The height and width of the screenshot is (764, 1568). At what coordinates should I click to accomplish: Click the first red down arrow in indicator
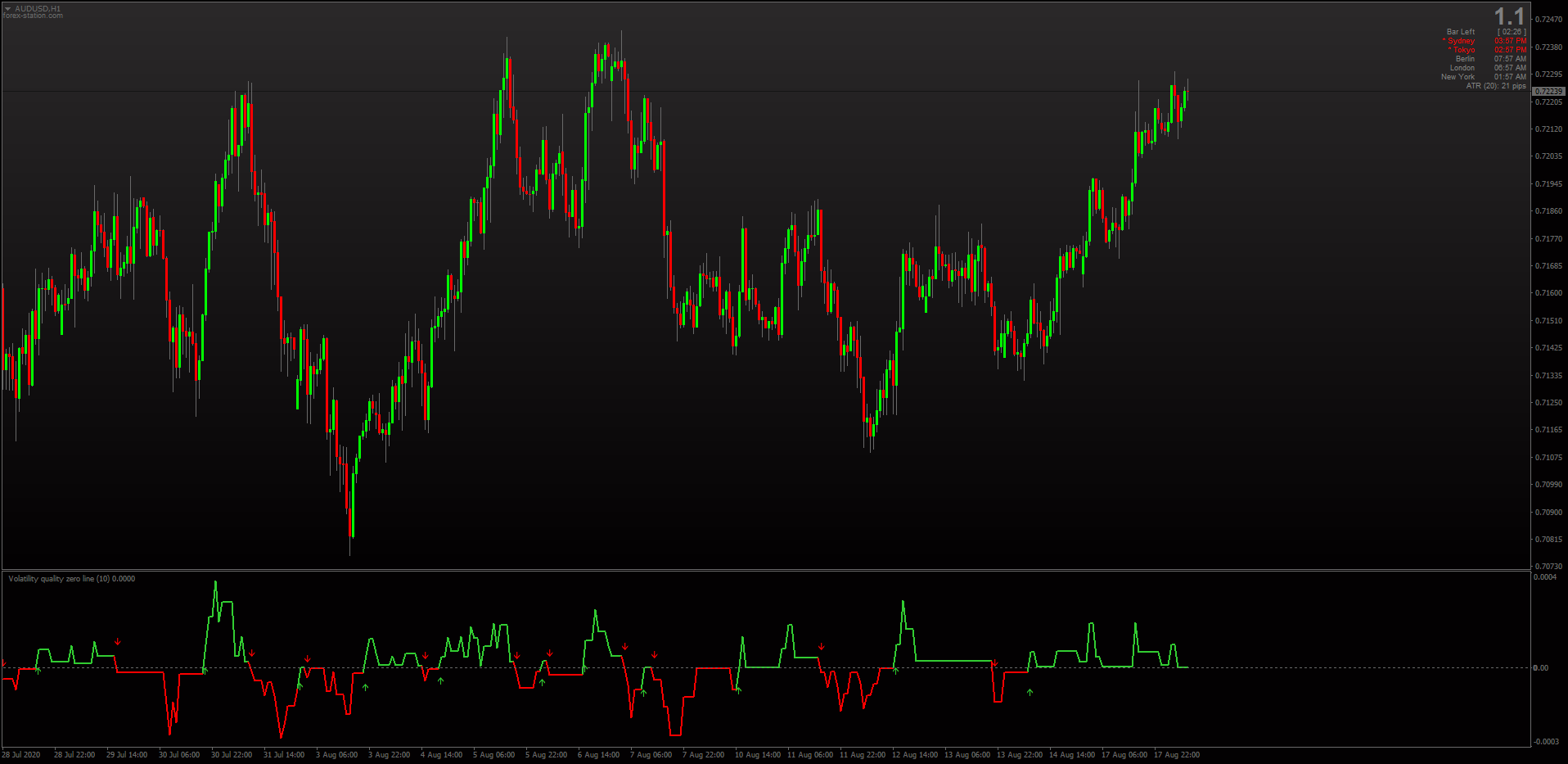[4, 662]
